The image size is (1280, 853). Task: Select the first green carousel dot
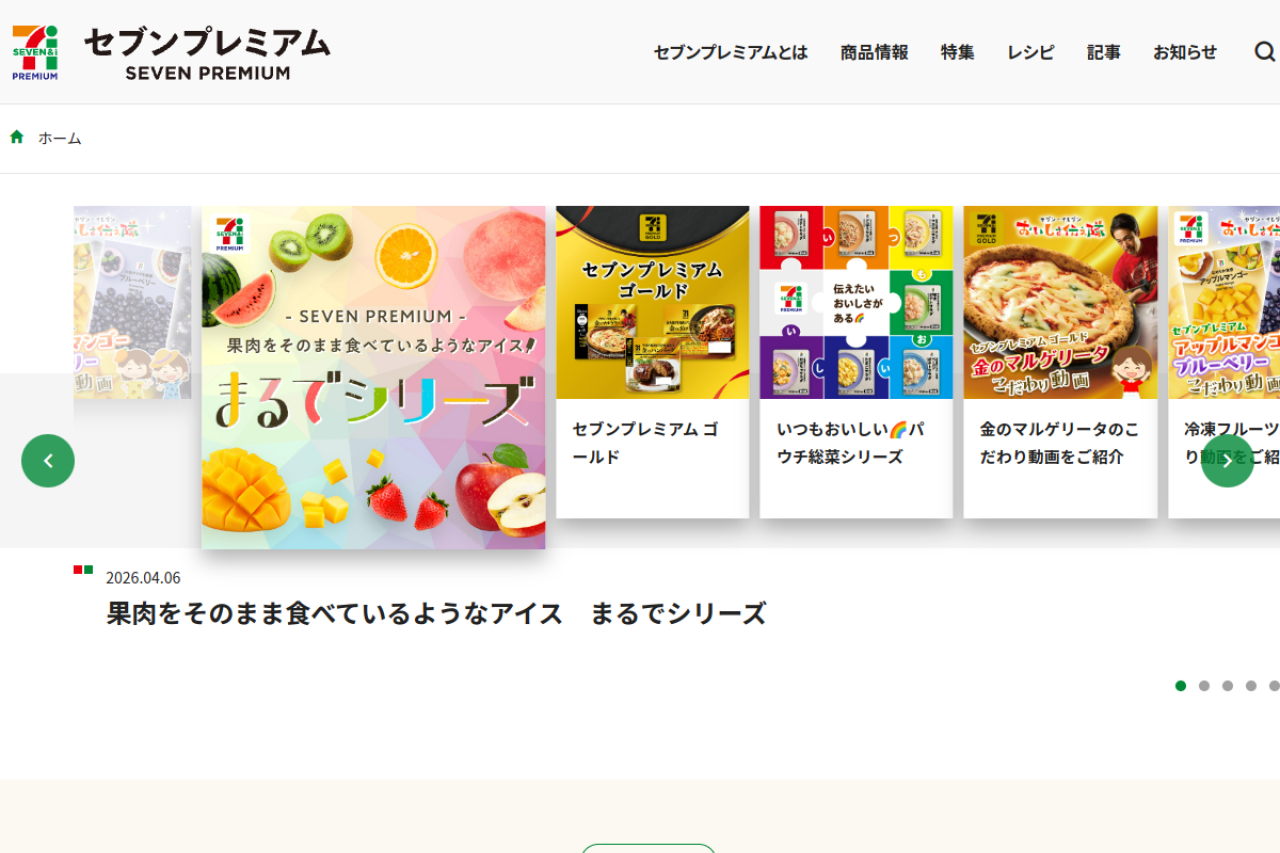(x=1181, y=686)
